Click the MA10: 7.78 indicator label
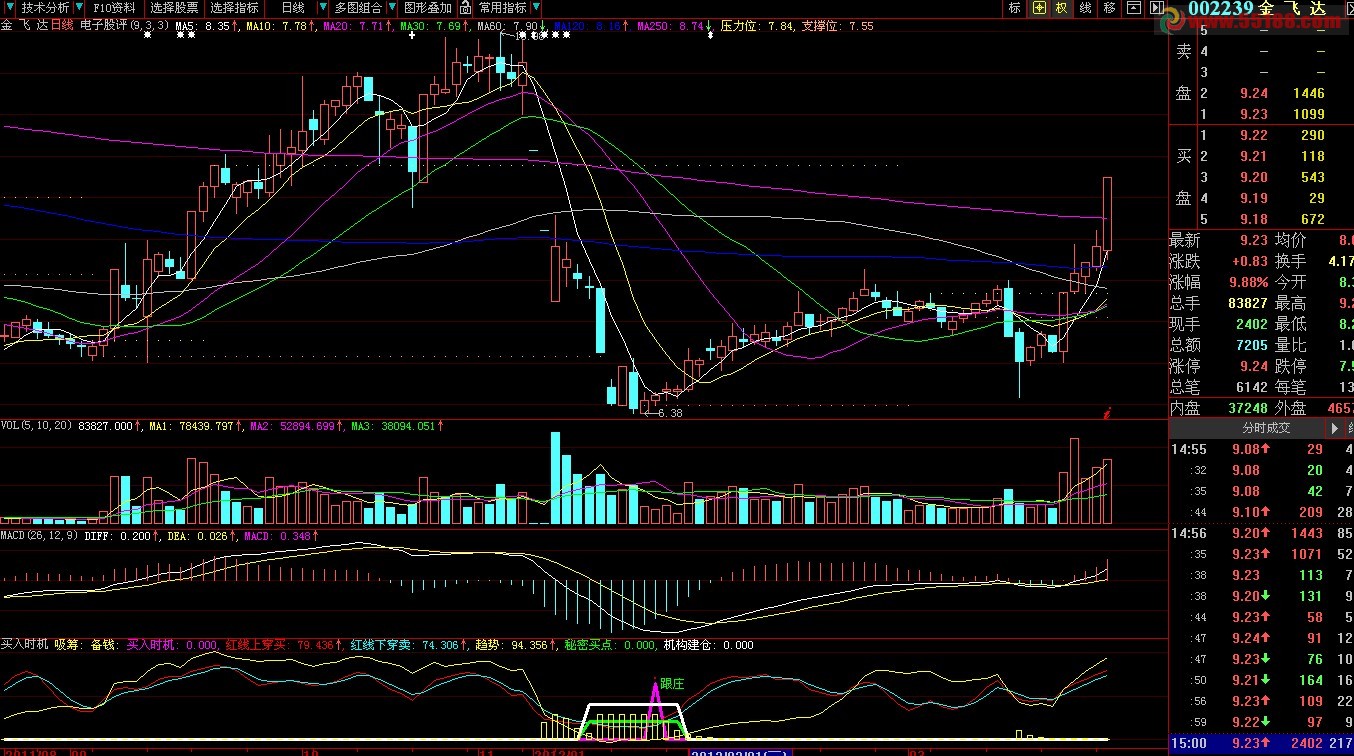 (278, 26)
